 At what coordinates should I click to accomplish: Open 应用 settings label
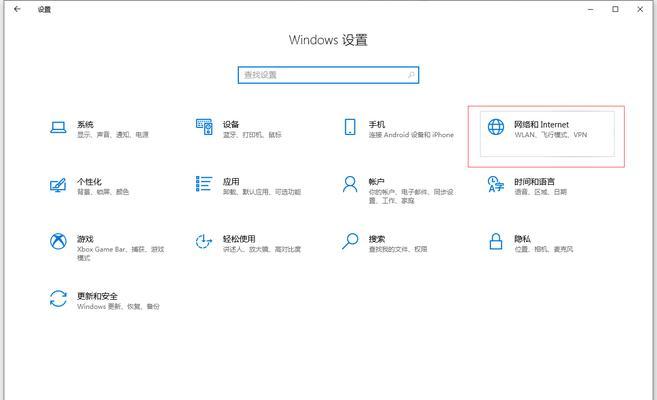(x=231, y=181)
